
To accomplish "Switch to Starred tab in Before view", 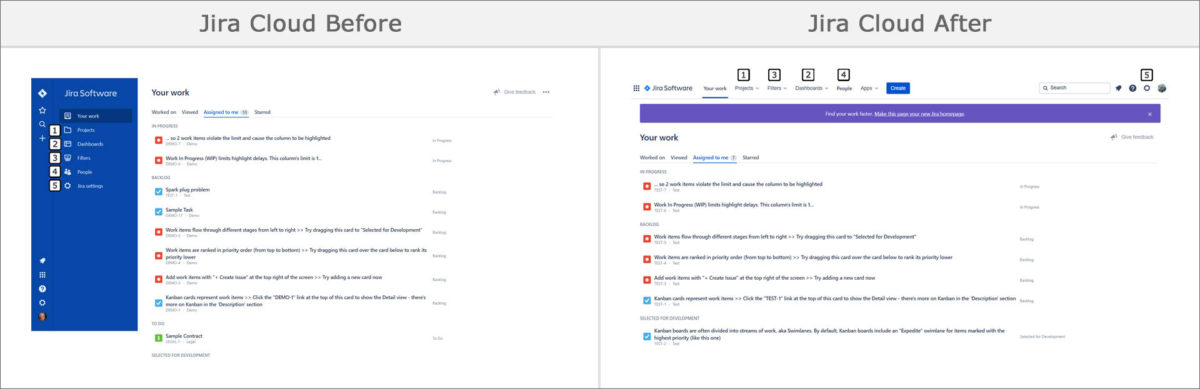I will [x=262, y=112].
